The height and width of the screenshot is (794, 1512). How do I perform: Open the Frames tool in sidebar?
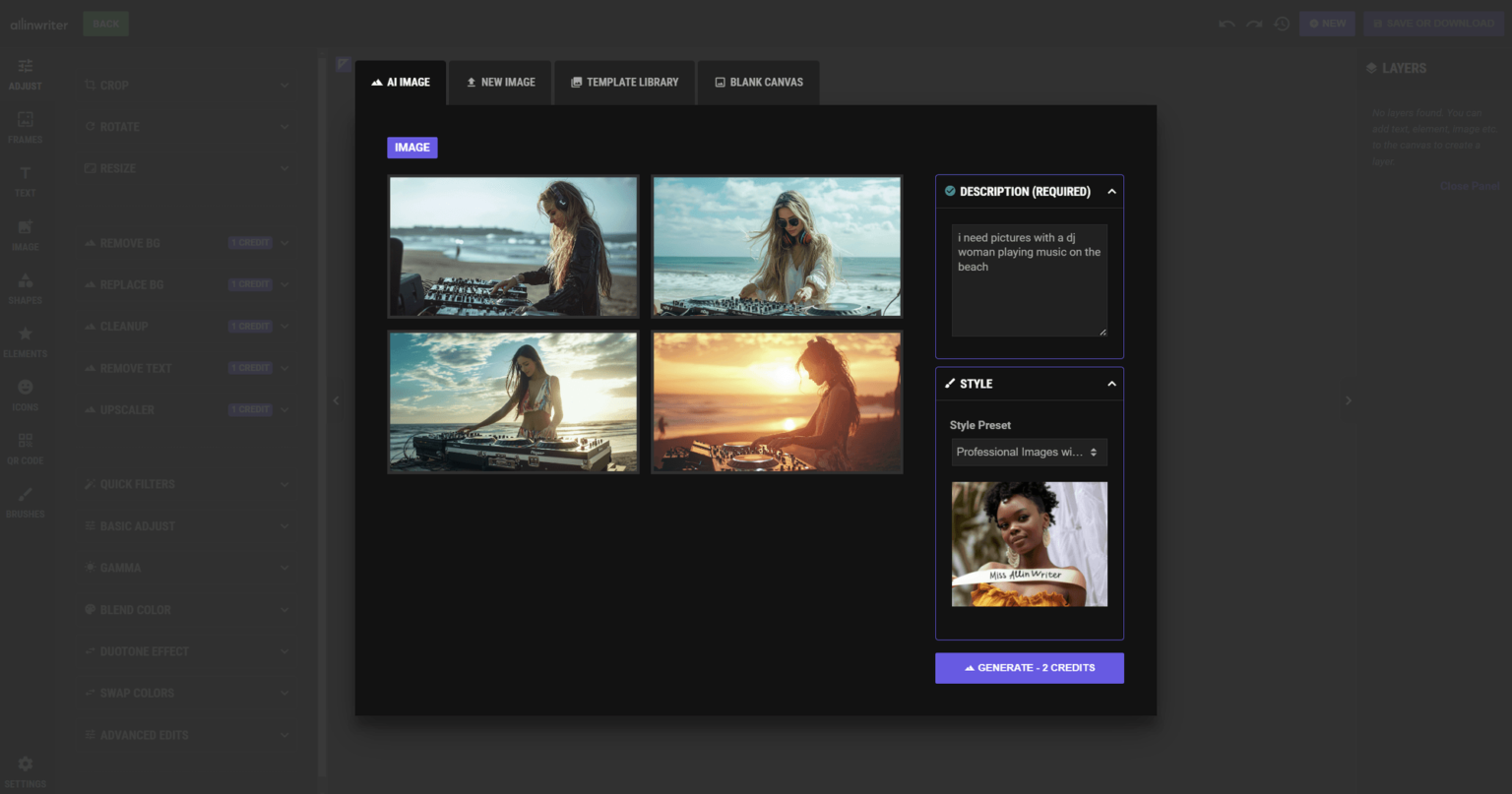click(26, 127)
